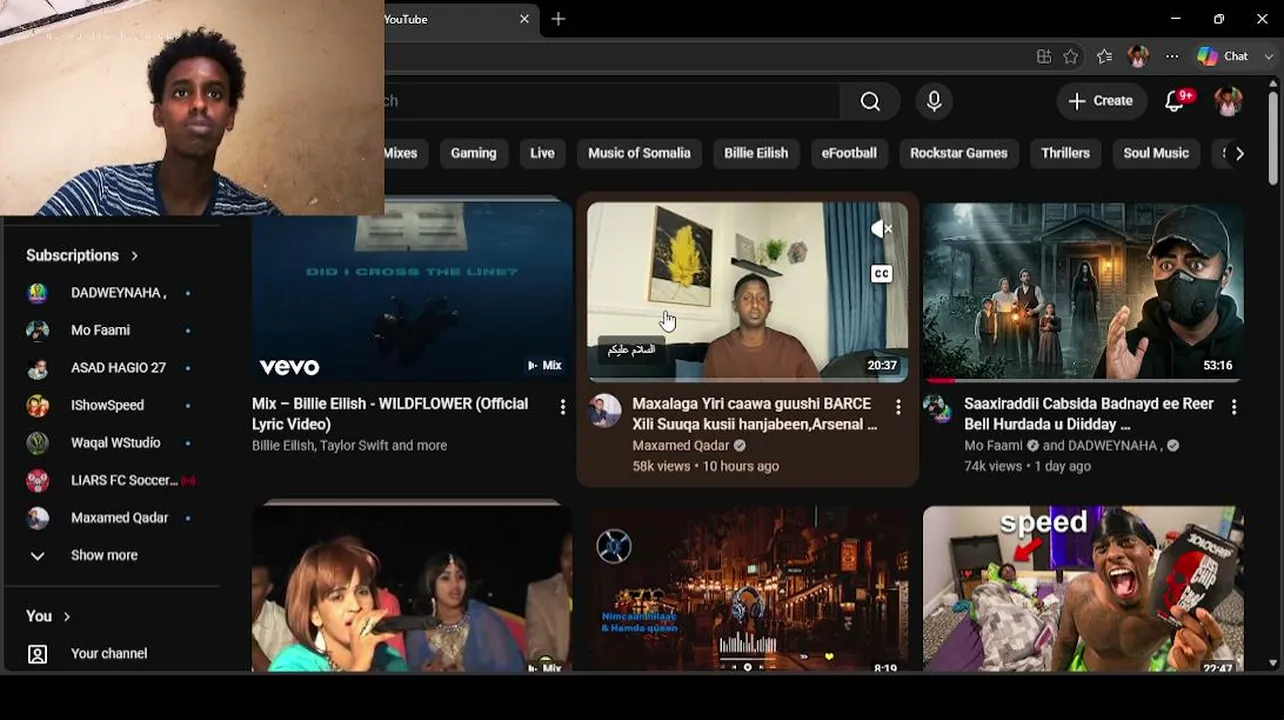The height and width of the screenshot is (720, 1284).
Task: Open the Copilot Chat button
Action: pyautogui.click(x=1223, y=56)
